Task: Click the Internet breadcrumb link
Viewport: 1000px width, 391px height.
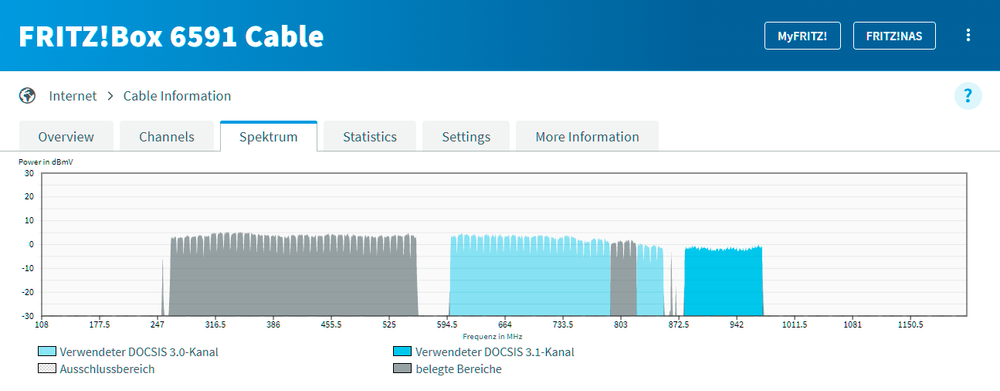Action: 73,96
